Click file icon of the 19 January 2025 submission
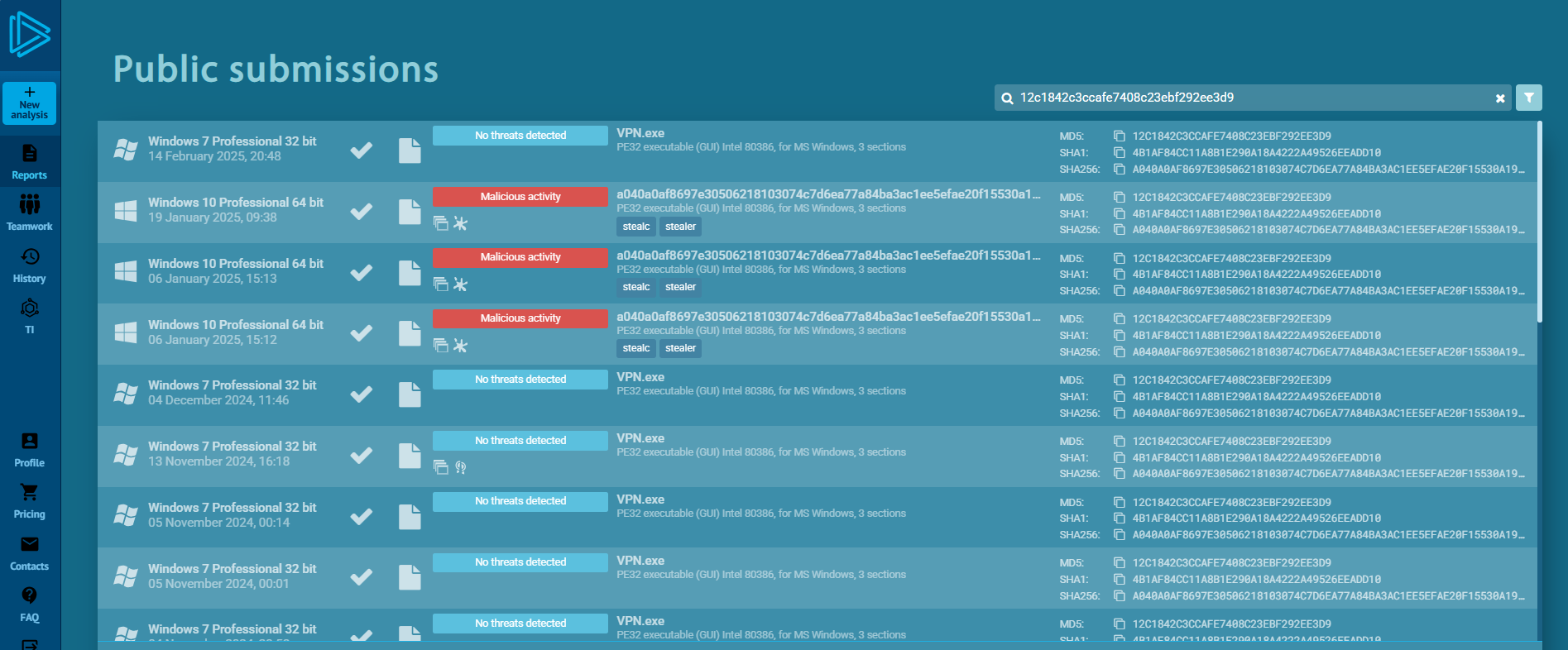Image resolution: width=1568 pixels, height=650 pixels. point(410,212)
